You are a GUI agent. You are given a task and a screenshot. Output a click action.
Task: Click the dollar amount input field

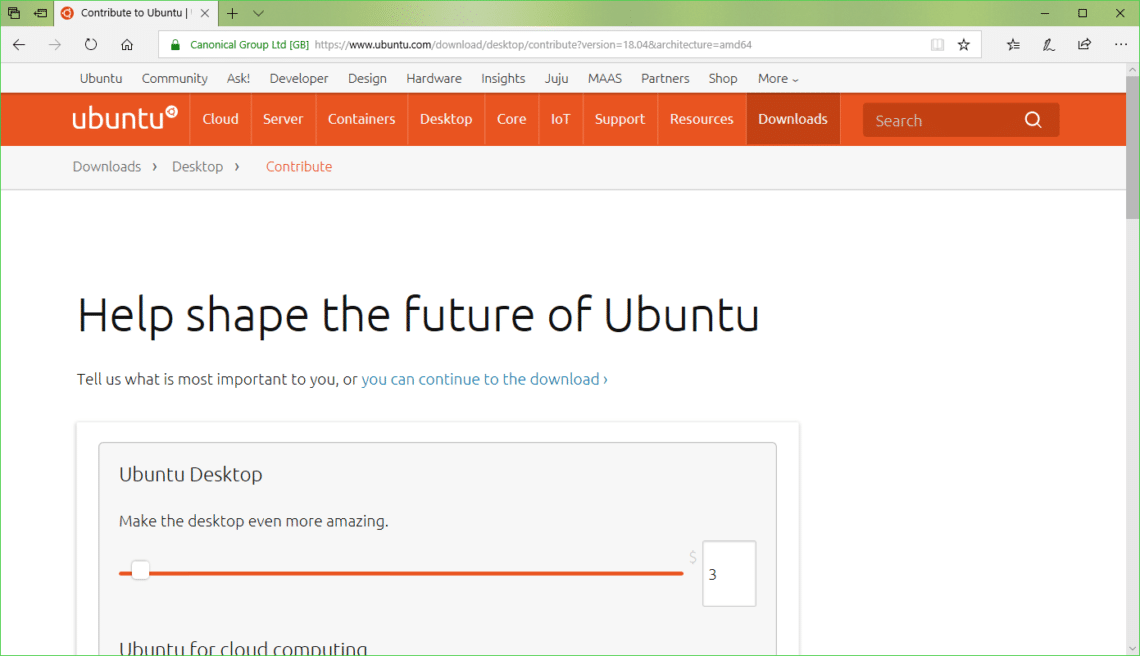coord(729,574)
